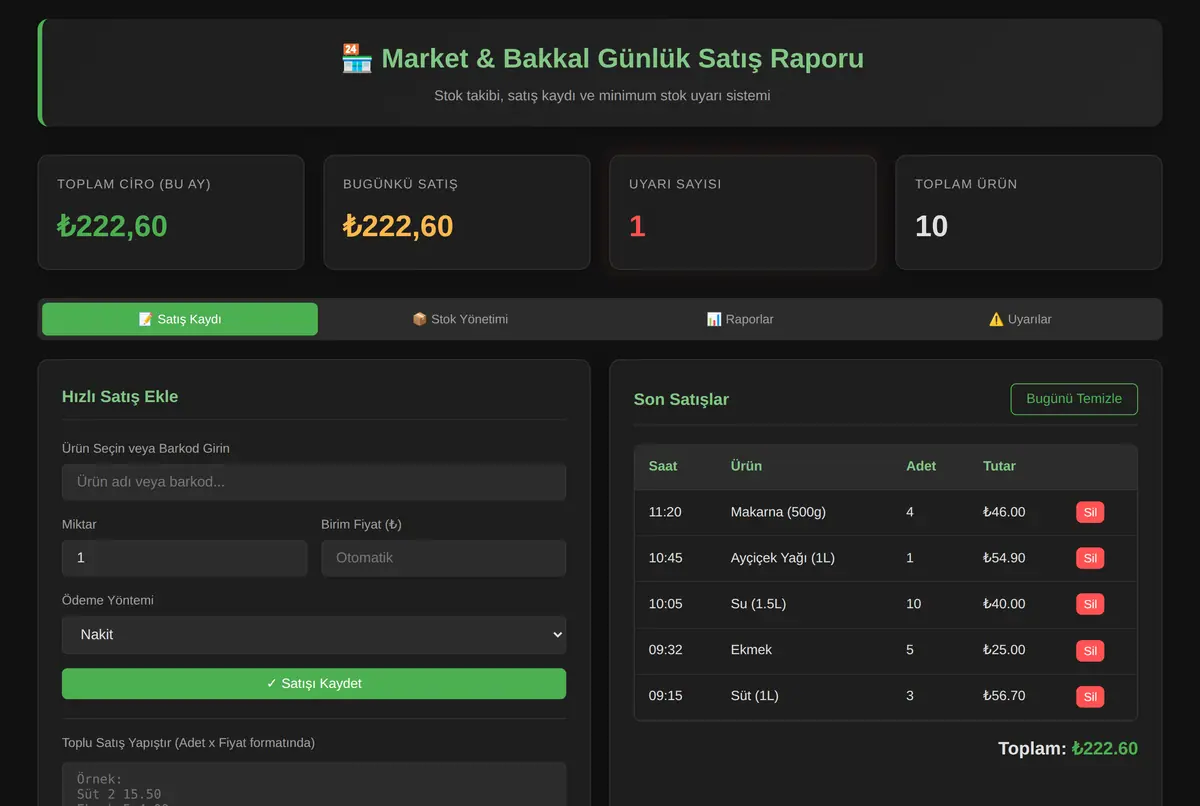Image resolution: width=1200 pixels, height=806 pixels.
Task: Remove the Su (1.5L) sale entry
Action: coord(1090,605)
